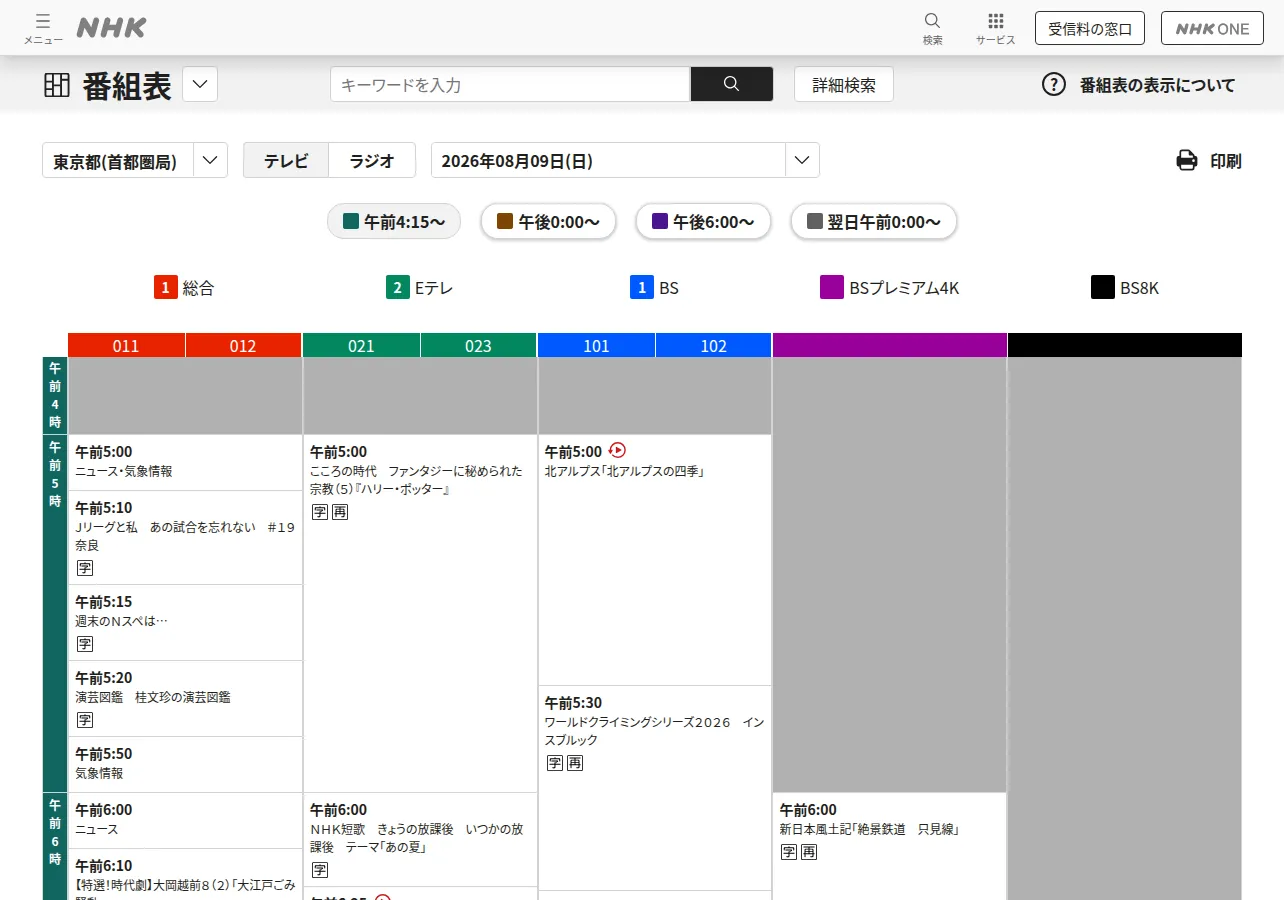1284x900 pixels.
Task: Click the black BS8K color square
Action: click(x=1102, y=288)
